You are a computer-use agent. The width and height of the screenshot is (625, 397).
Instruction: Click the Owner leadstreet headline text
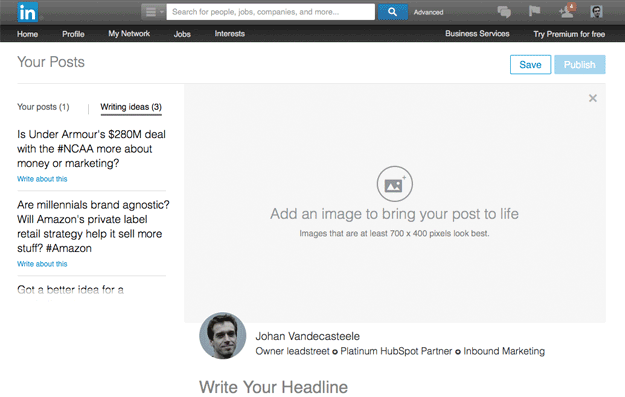400,351
